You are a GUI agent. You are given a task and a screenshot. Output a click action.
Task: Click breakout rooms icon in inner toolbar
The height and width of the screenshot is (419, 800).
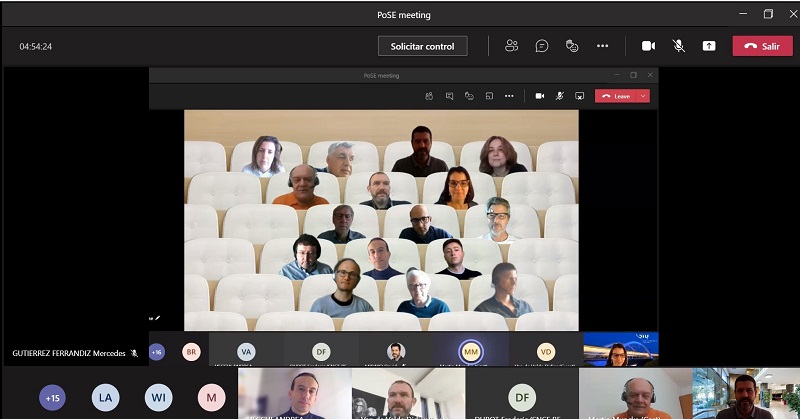489,96
